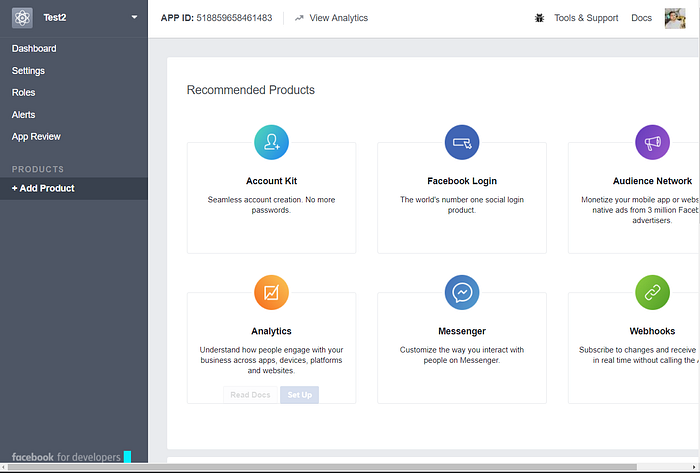
Task: Open the Docs link
Action: [x=641, y=18]
